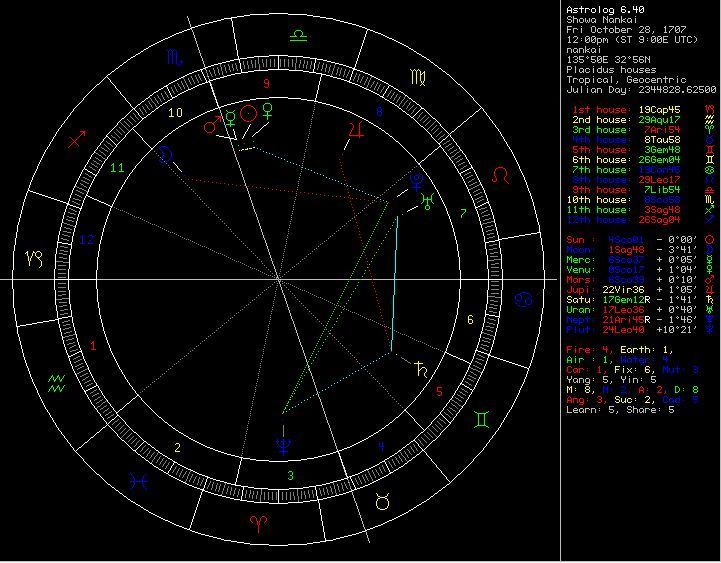Click the Libra glyph on the outer wheel
Image resolution: width=721 pixels, height=563 pixels.
298,35
